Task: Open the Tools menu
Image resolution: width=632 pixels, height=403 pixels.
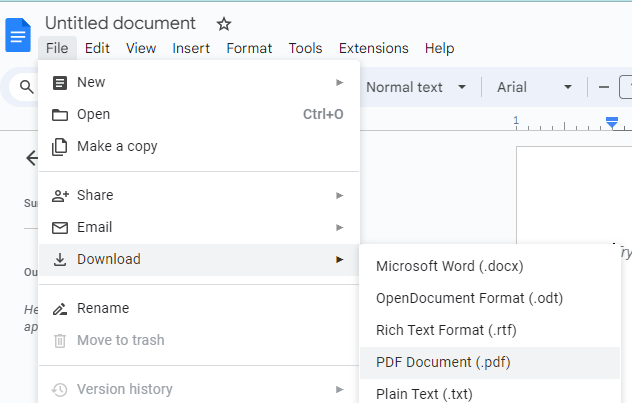Action: coord(305,48)
